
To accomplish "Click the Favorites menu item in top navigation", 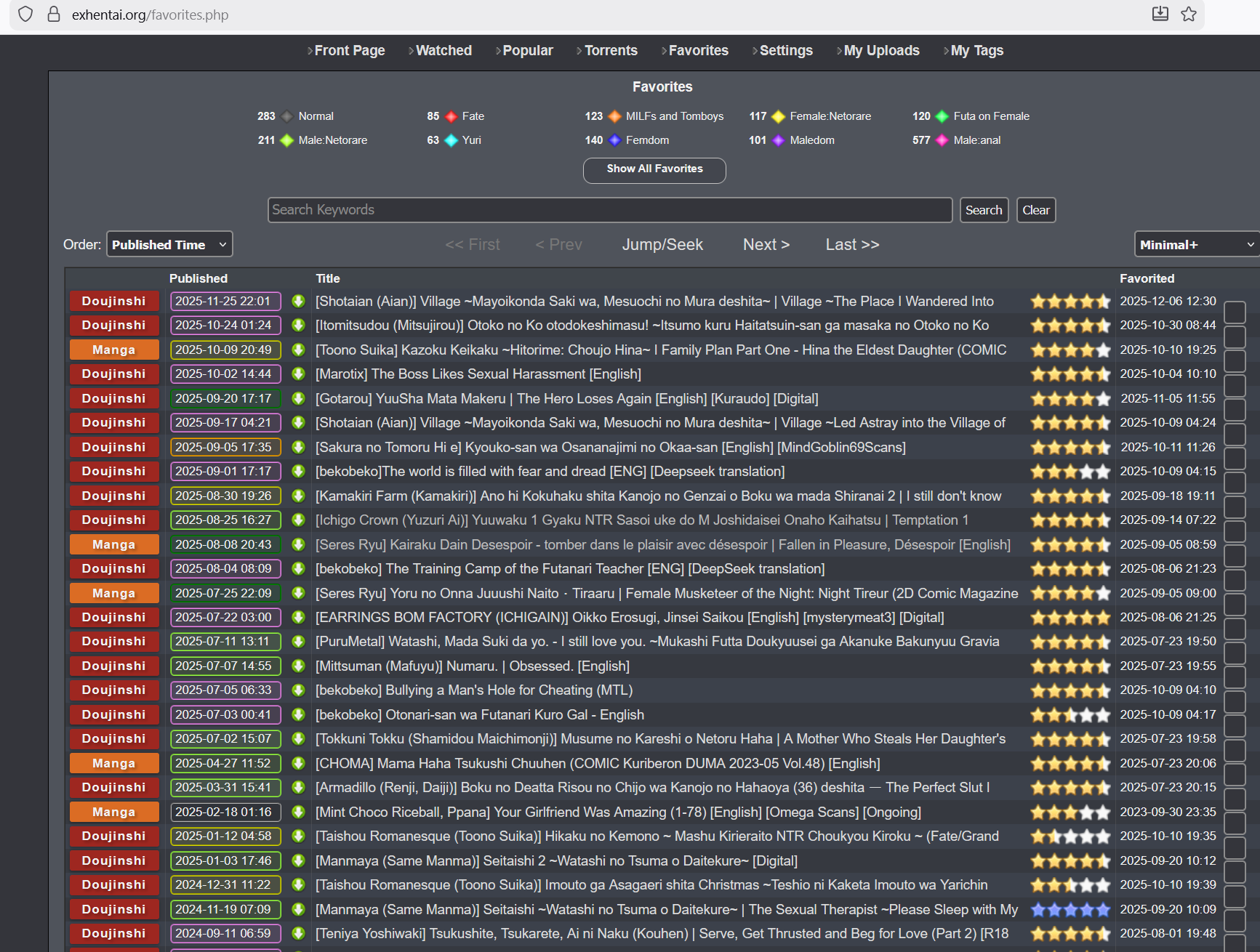I will [698, 50].
